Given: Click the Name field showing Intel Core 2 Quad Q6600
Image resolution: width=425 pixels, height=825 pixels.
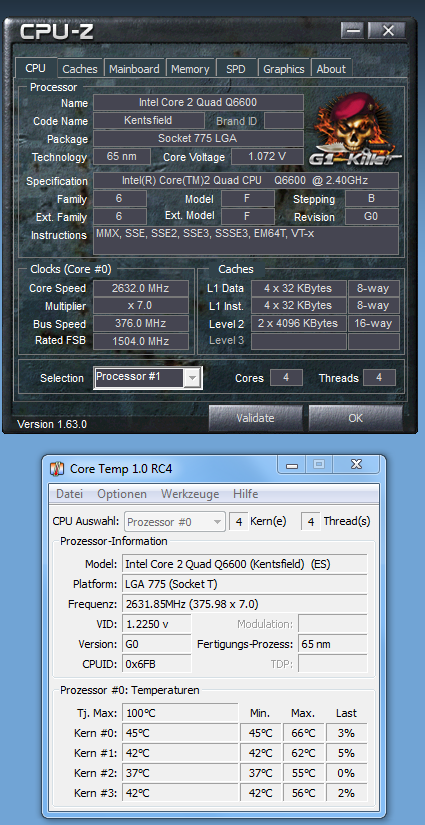Looking at the screenshot, I should pyautogui.click(x=198, y=103).
